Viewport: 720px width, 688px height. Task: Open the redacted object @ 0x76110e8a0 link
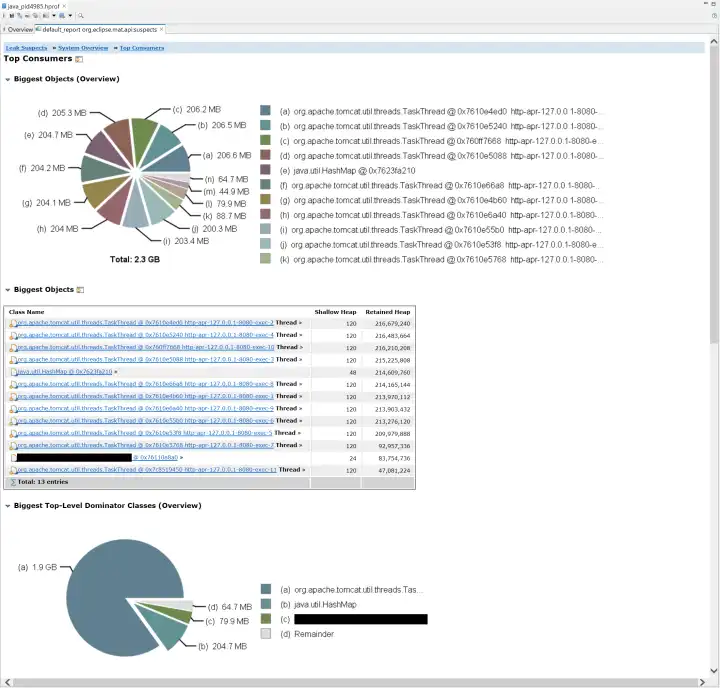pyautogui.click(x=155, y=457)
